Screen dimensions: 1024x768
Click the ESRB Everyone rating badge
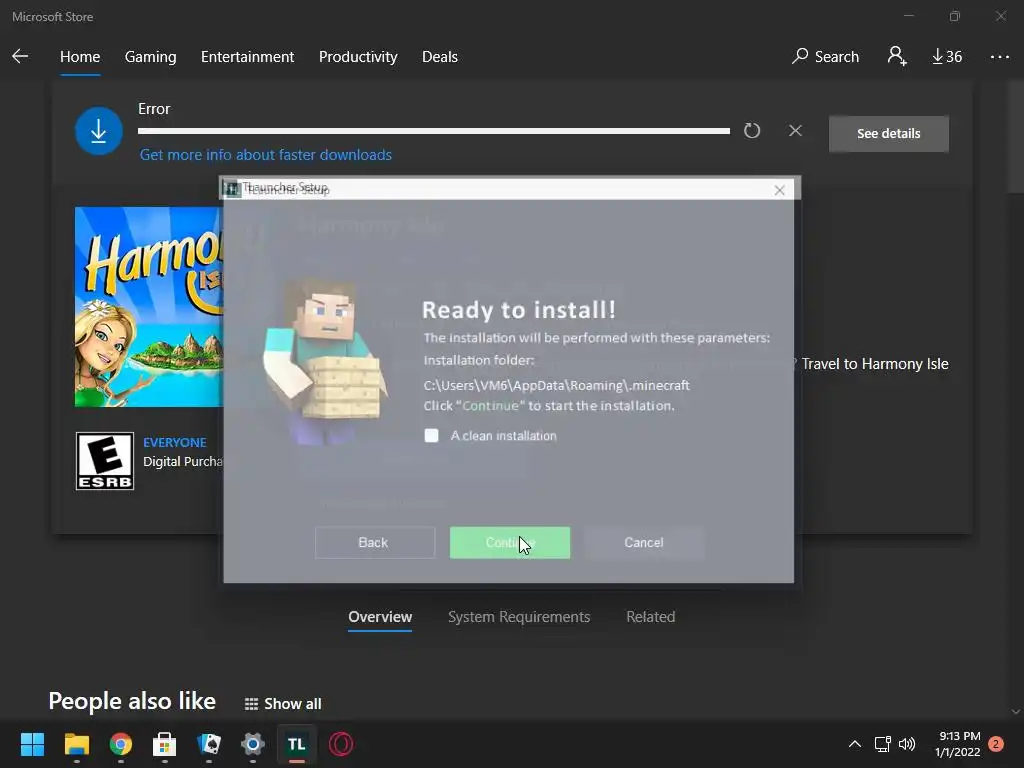click(104, 461)
